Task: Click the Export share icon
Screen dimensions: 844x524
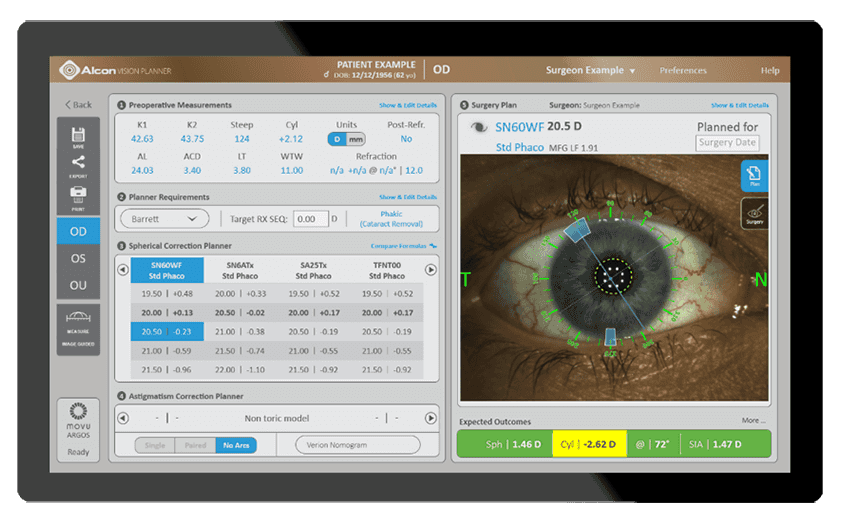Action: [x=78, y=166]
